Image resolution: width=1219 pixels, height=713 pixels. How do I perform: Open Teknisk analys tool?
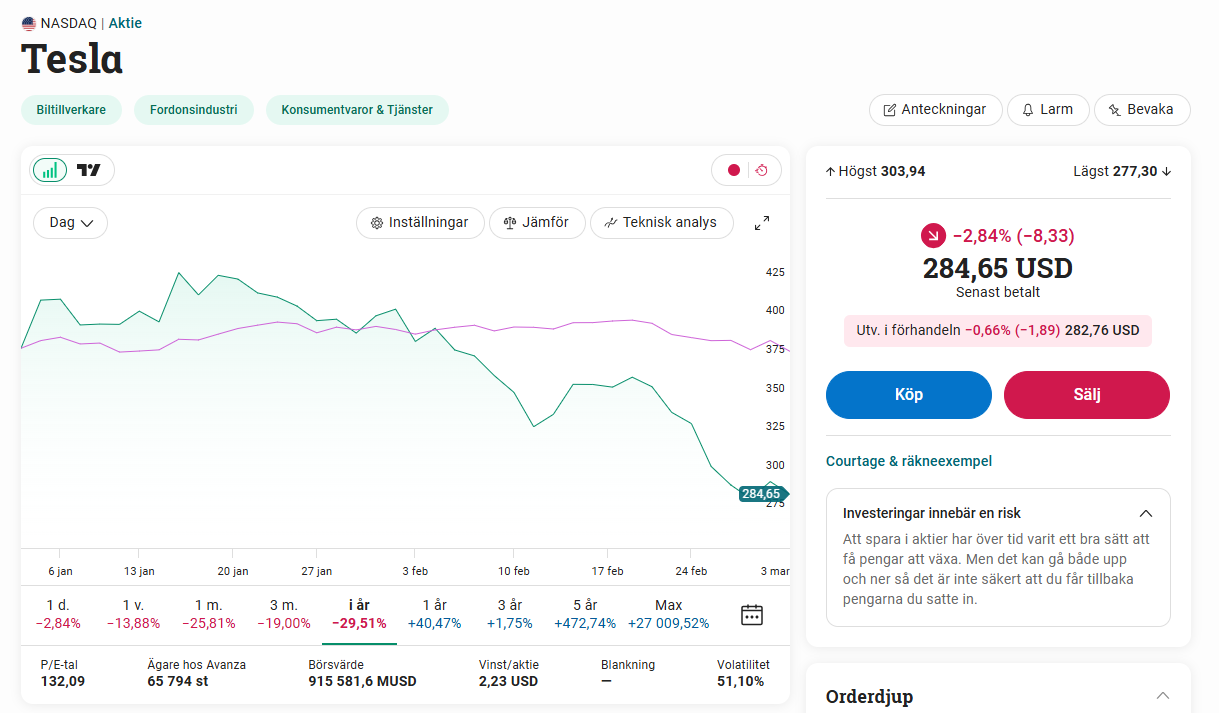click(x=661, y=222)
